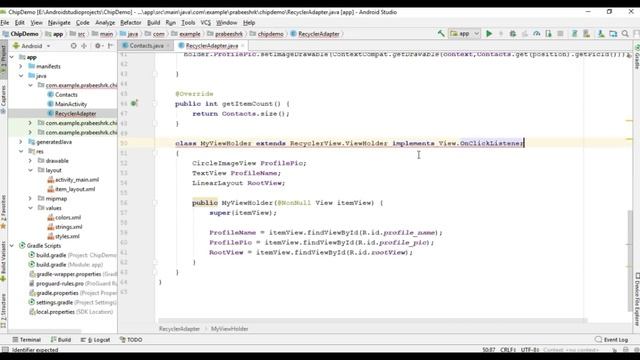
Task: Click the Debug app bug icon
Action: 513,34
